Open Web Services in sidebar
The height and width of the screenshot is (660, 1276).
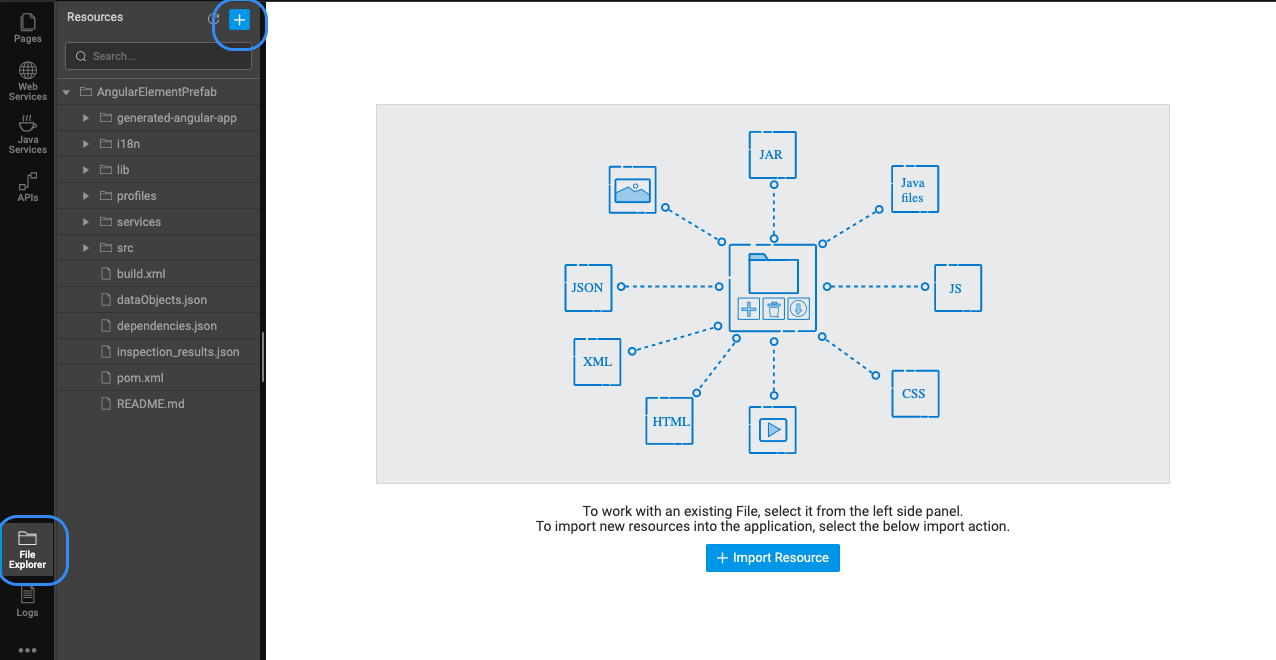[x=28, y=81]
